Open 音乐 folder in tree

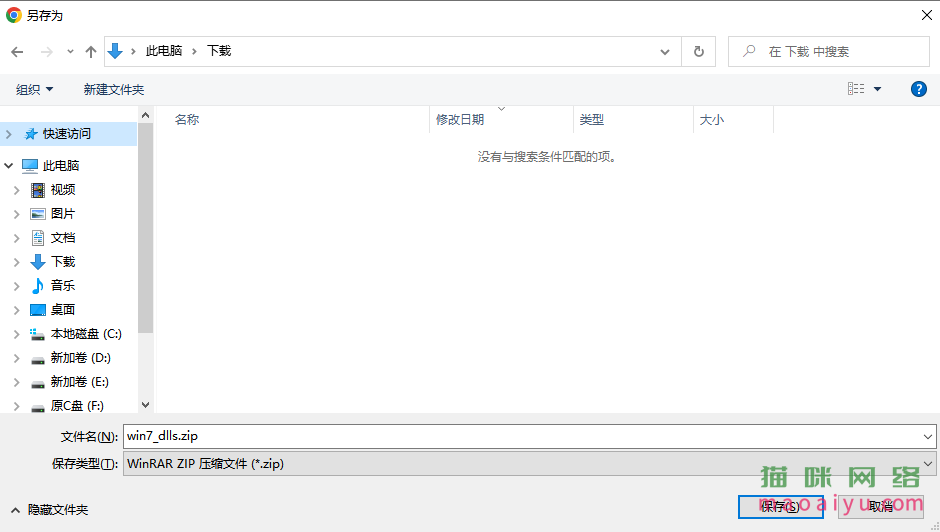(x=62, y=285)
